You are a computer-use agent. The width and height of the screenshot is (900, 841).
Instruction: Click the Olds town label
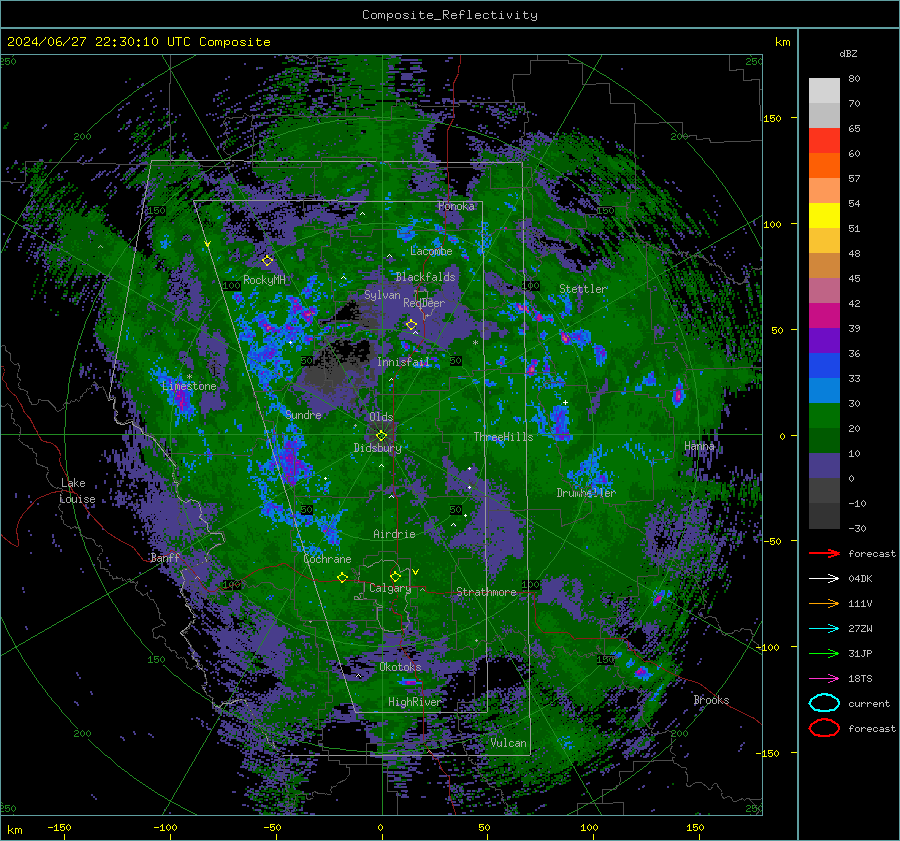coord(381,417)
